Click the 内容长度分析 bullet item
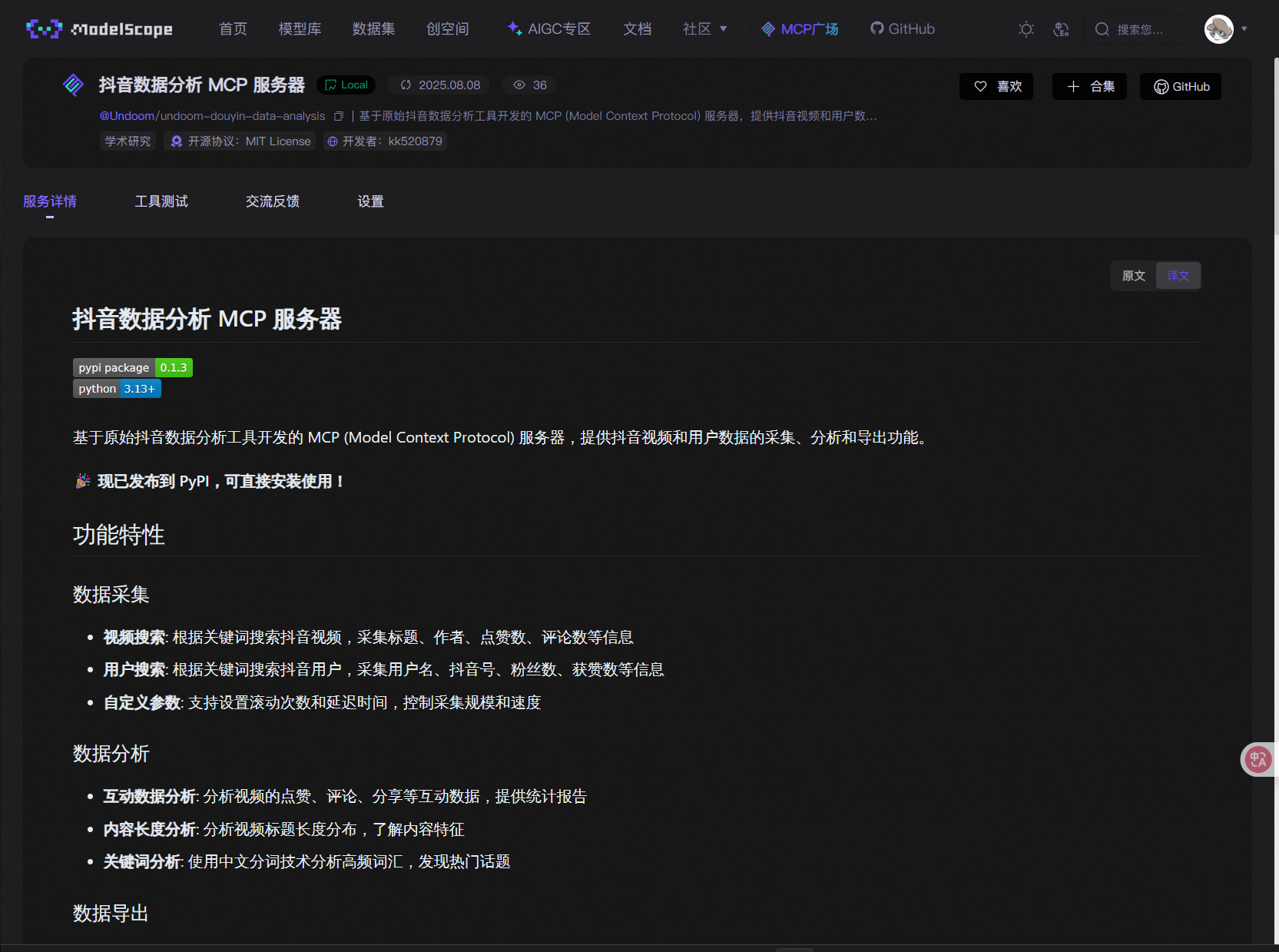The image size is (1279, 952). click(284, 830)
